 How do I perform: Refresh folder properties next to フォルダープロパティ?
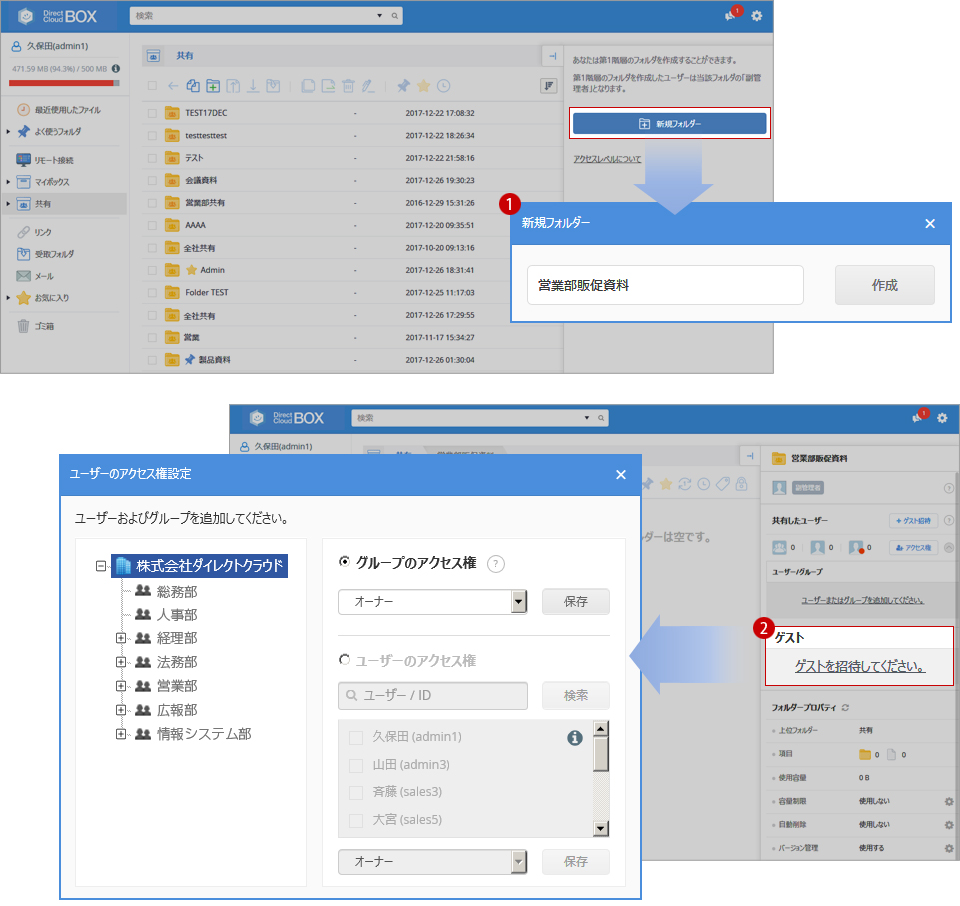click(845, 707)
